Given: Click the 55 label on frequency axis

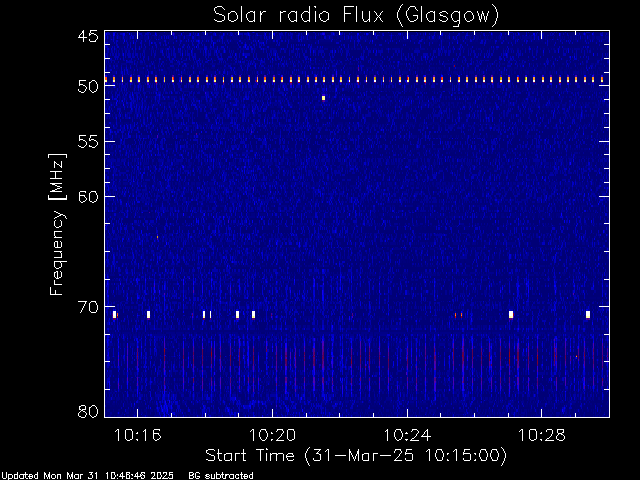Looking at the screenshot, I should click(x=88, y=142).
